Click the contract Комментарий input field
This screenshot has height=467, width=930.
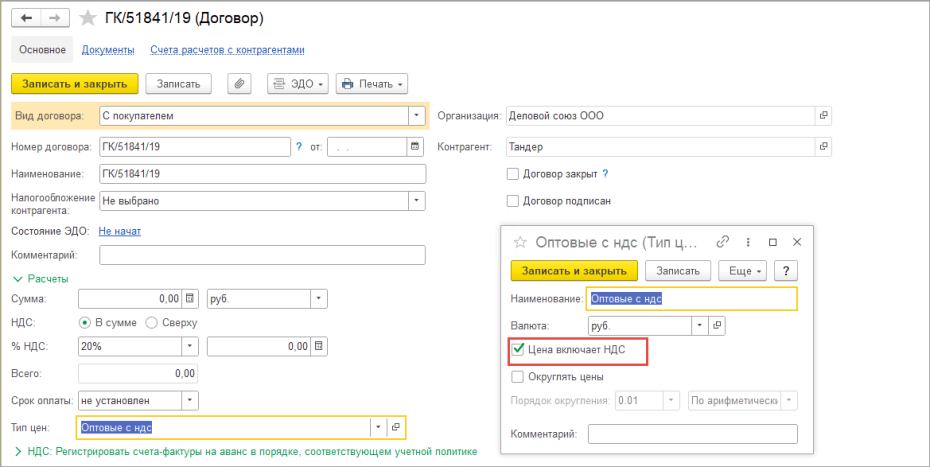pos(263,255)
